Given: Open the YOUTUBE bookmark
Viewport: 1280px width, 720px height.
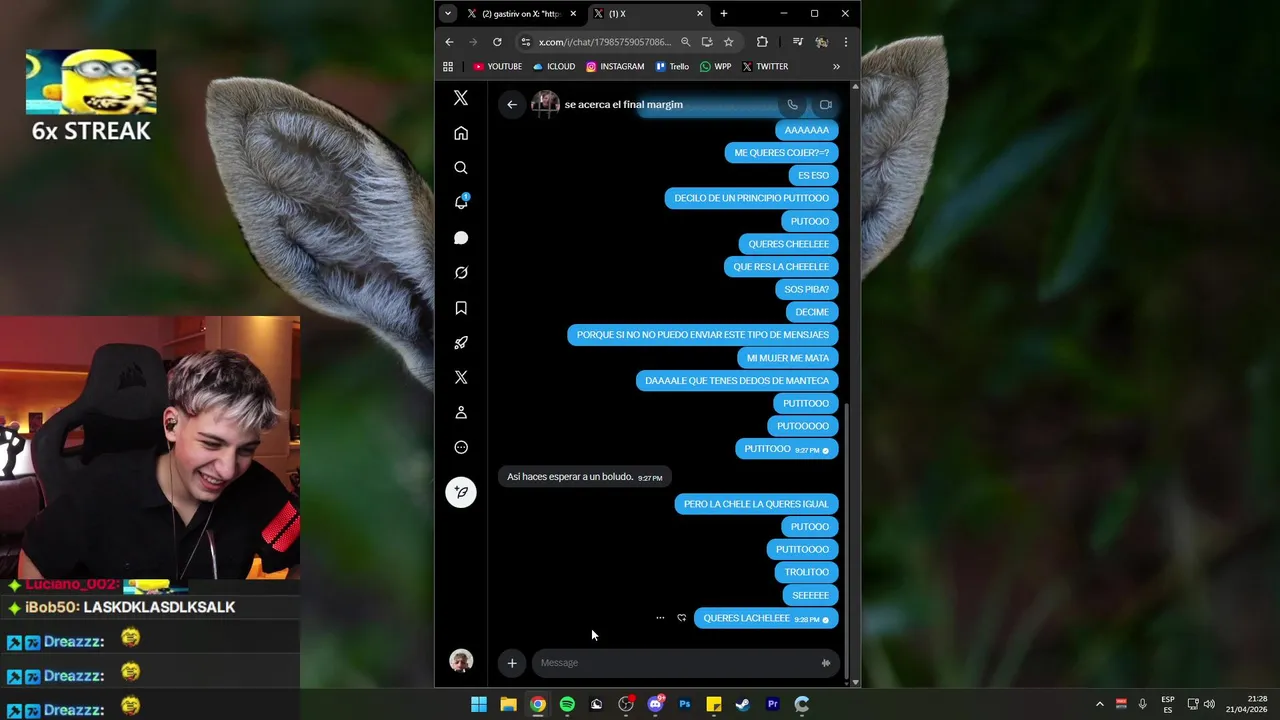Looking at the screenshot, I should (x=497, y=67).
